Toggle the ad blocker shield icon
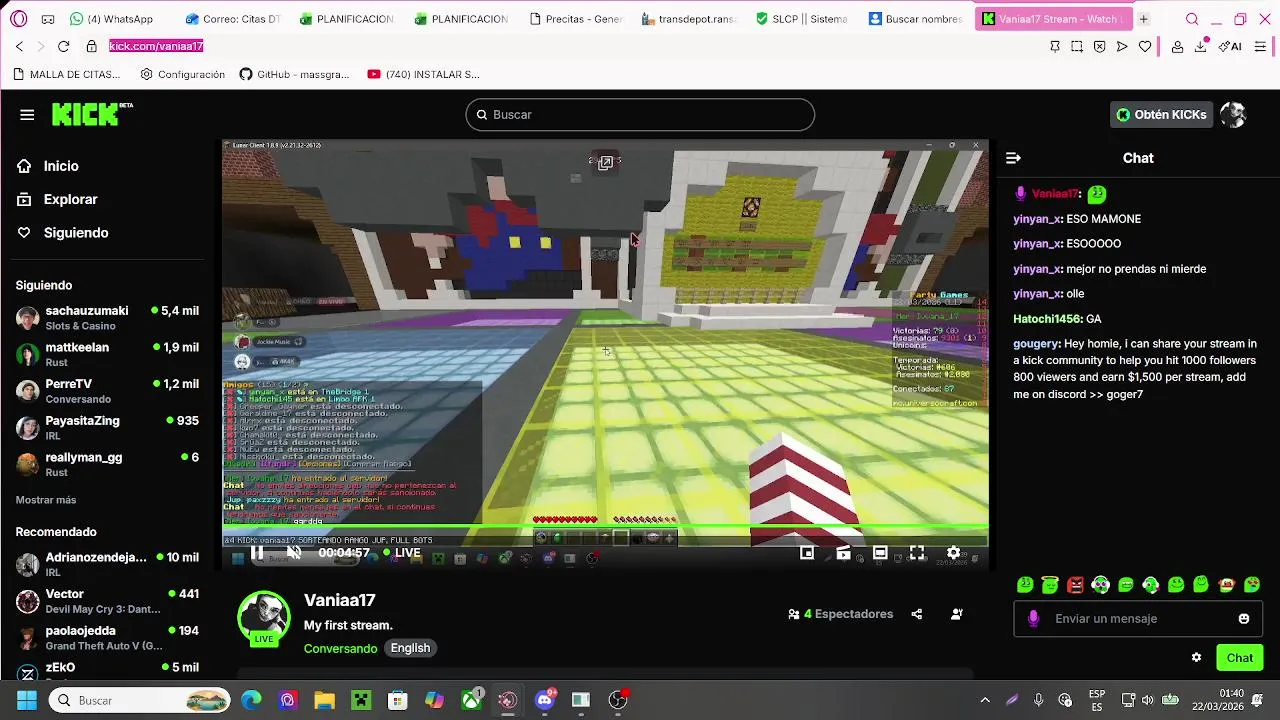The image size is (1280, 720). pyautogui.click(x=1099, y=46)
